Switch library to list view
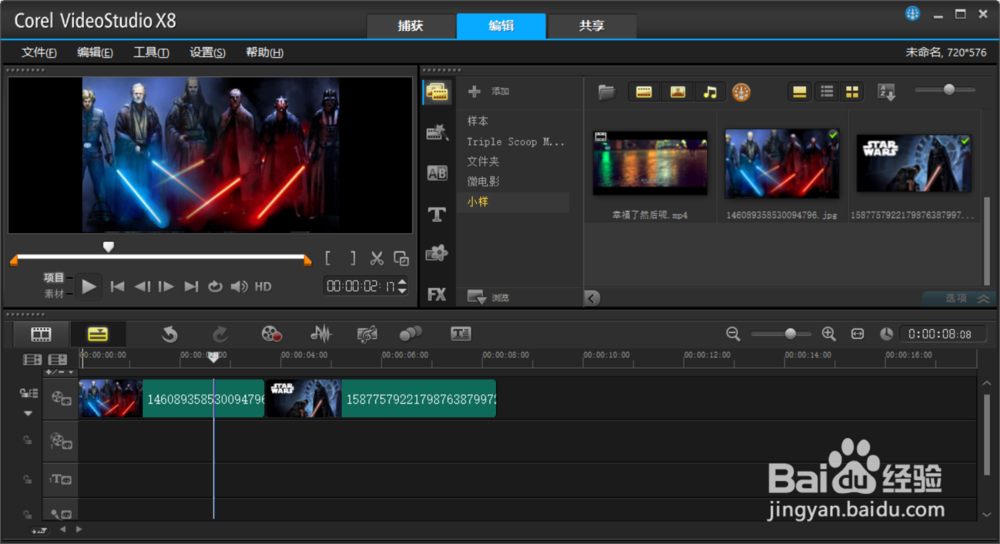 click(827, 92)
